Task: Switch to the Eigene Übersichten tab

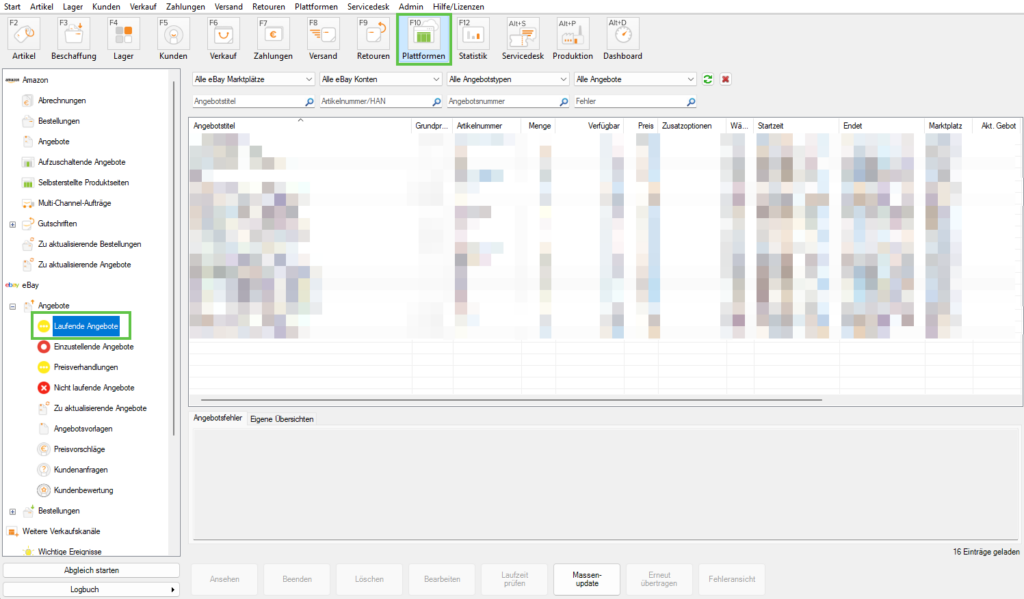Action: point(282,419)
